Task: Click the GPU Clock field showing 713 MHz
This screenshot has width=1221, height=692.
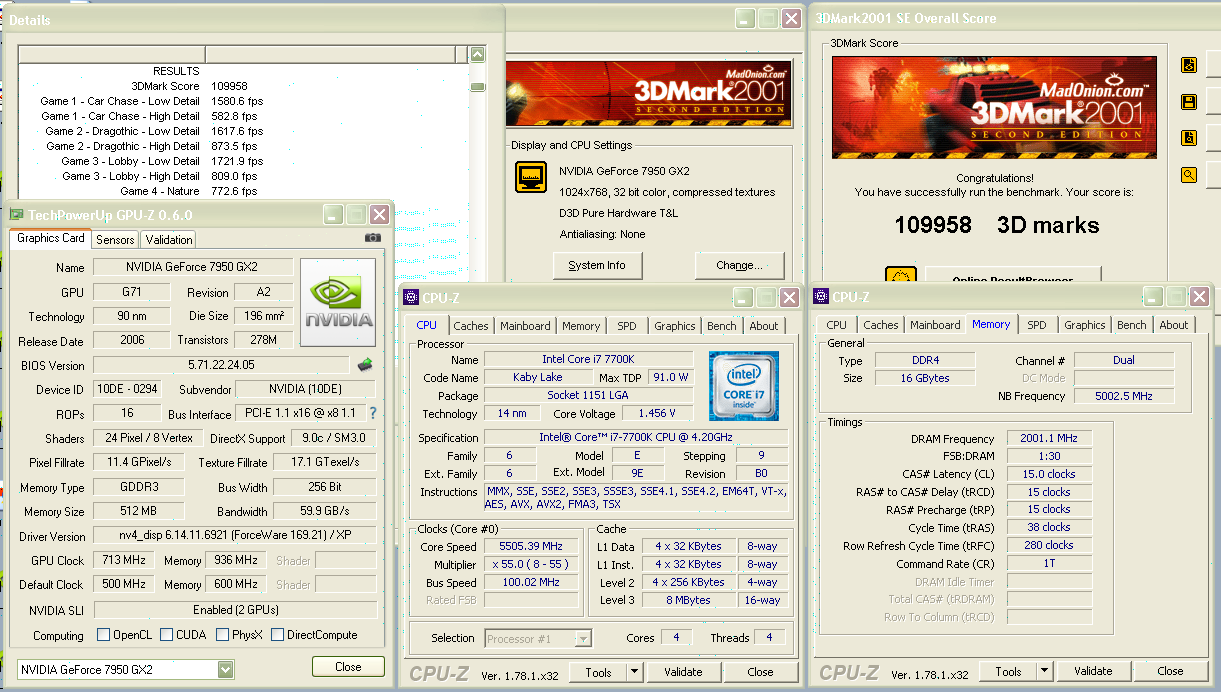Action: click(124, 560)
